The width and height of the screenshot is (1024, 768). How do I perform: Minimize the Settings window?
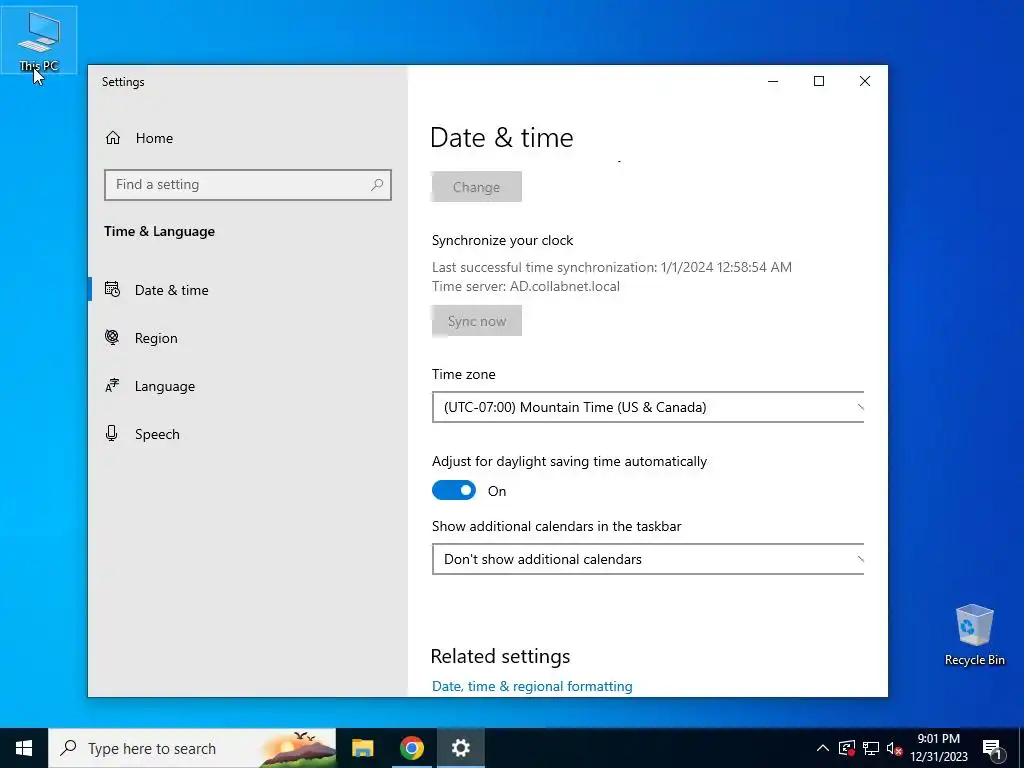coord(773,81)
